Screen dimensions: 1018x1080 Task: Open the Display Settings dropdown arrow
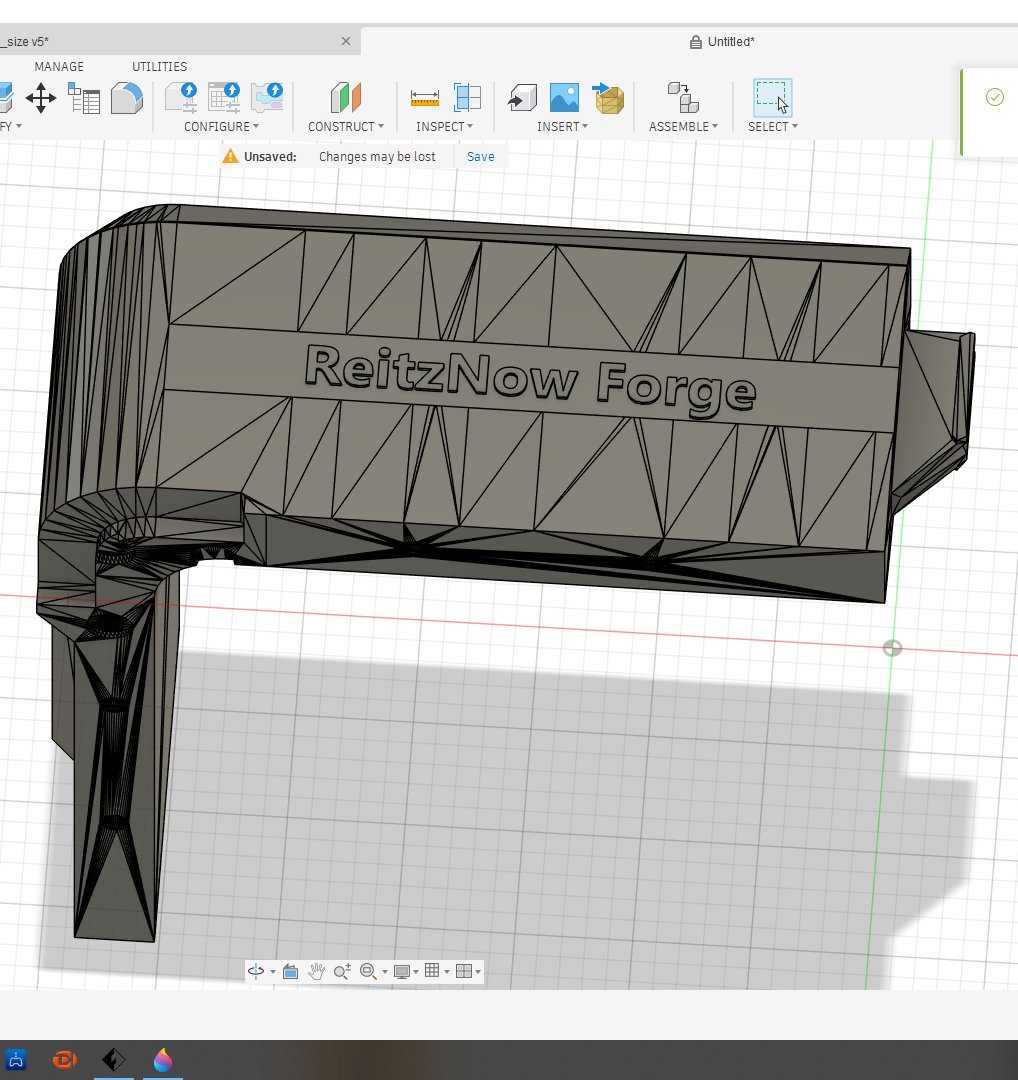point(416,972)
